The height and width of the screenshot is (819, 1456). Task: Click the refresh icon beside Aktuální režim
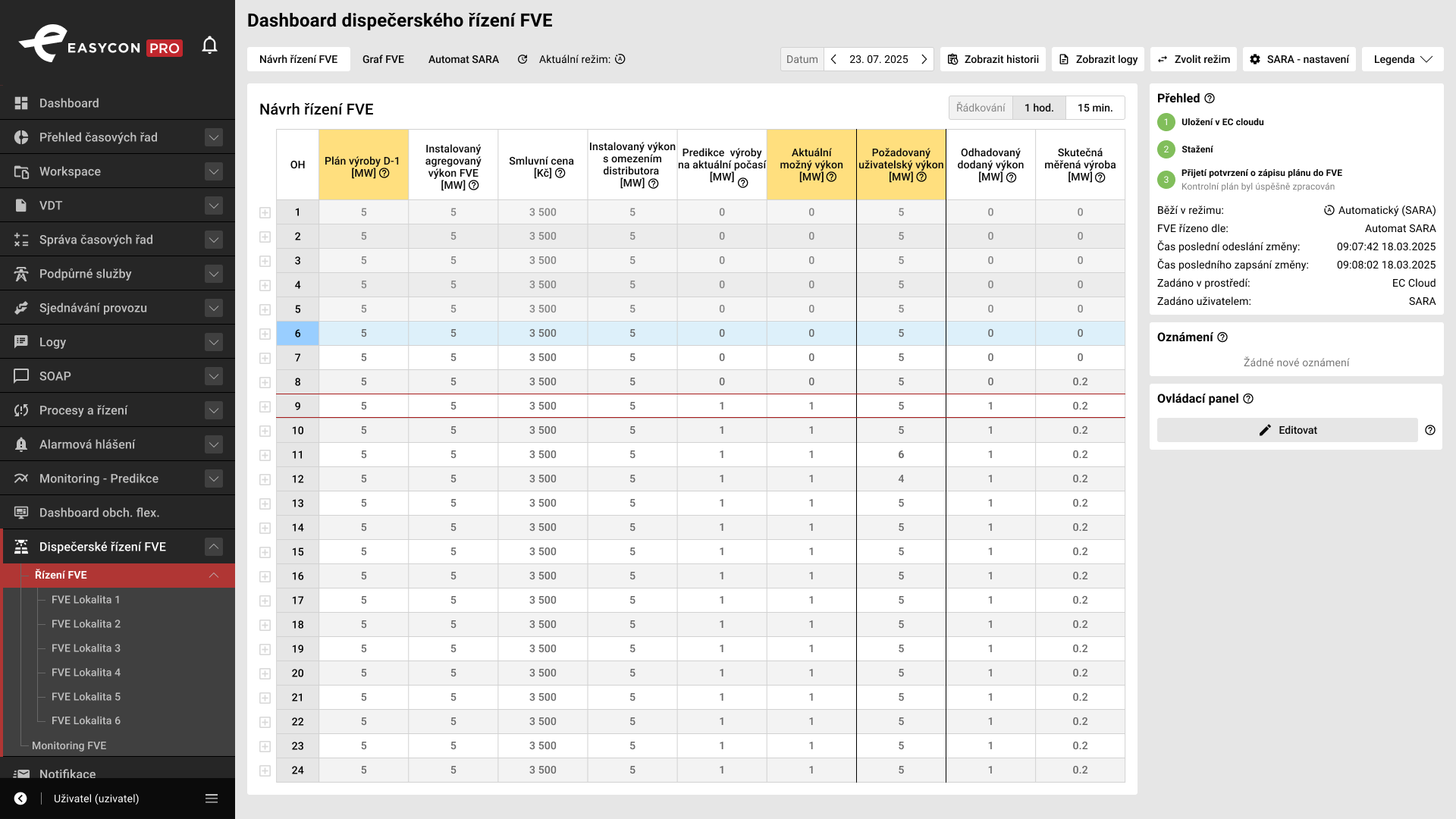pyautogui.click(x=522, y=59)
